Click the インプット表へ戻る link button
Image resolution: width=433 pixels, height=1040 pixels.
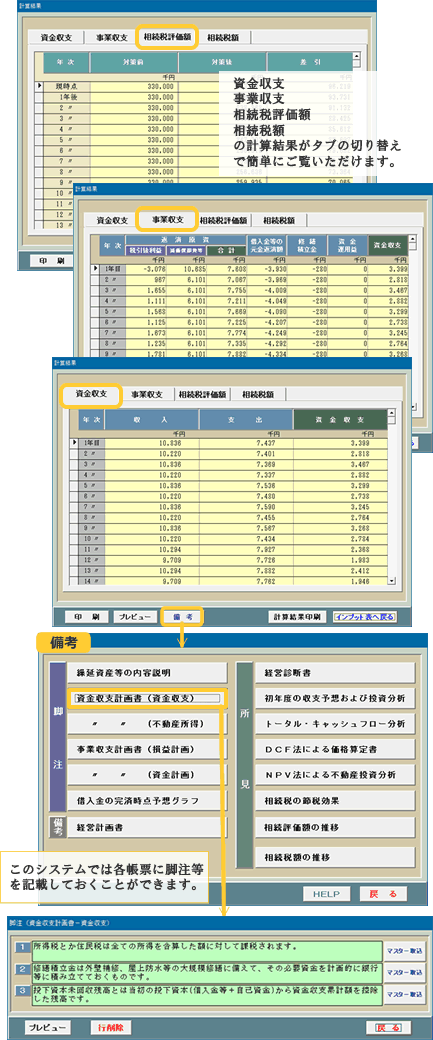click(x=365, y=617)
